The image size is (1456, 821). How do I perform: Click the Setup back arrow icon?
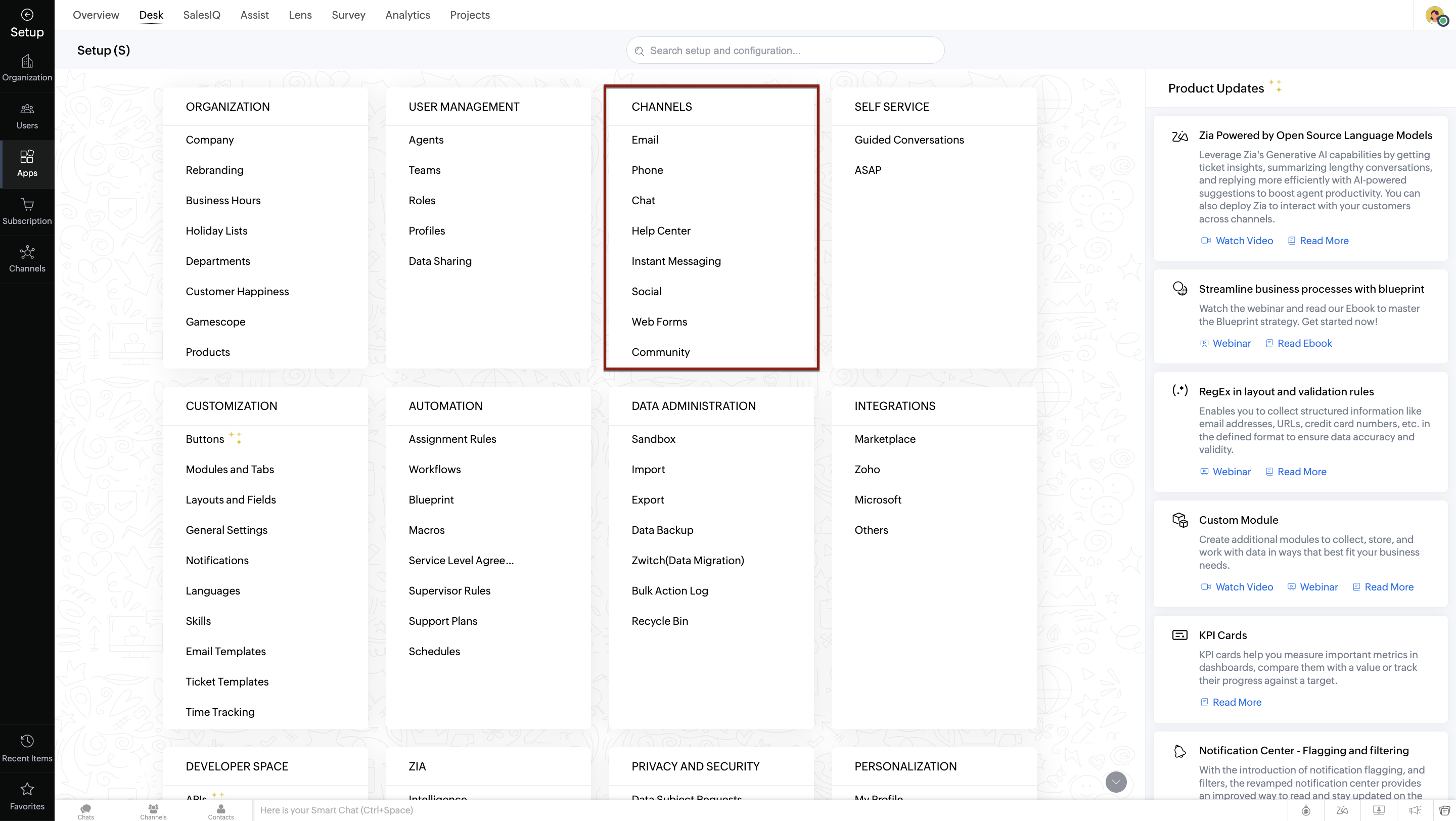(x=27, y=15)
